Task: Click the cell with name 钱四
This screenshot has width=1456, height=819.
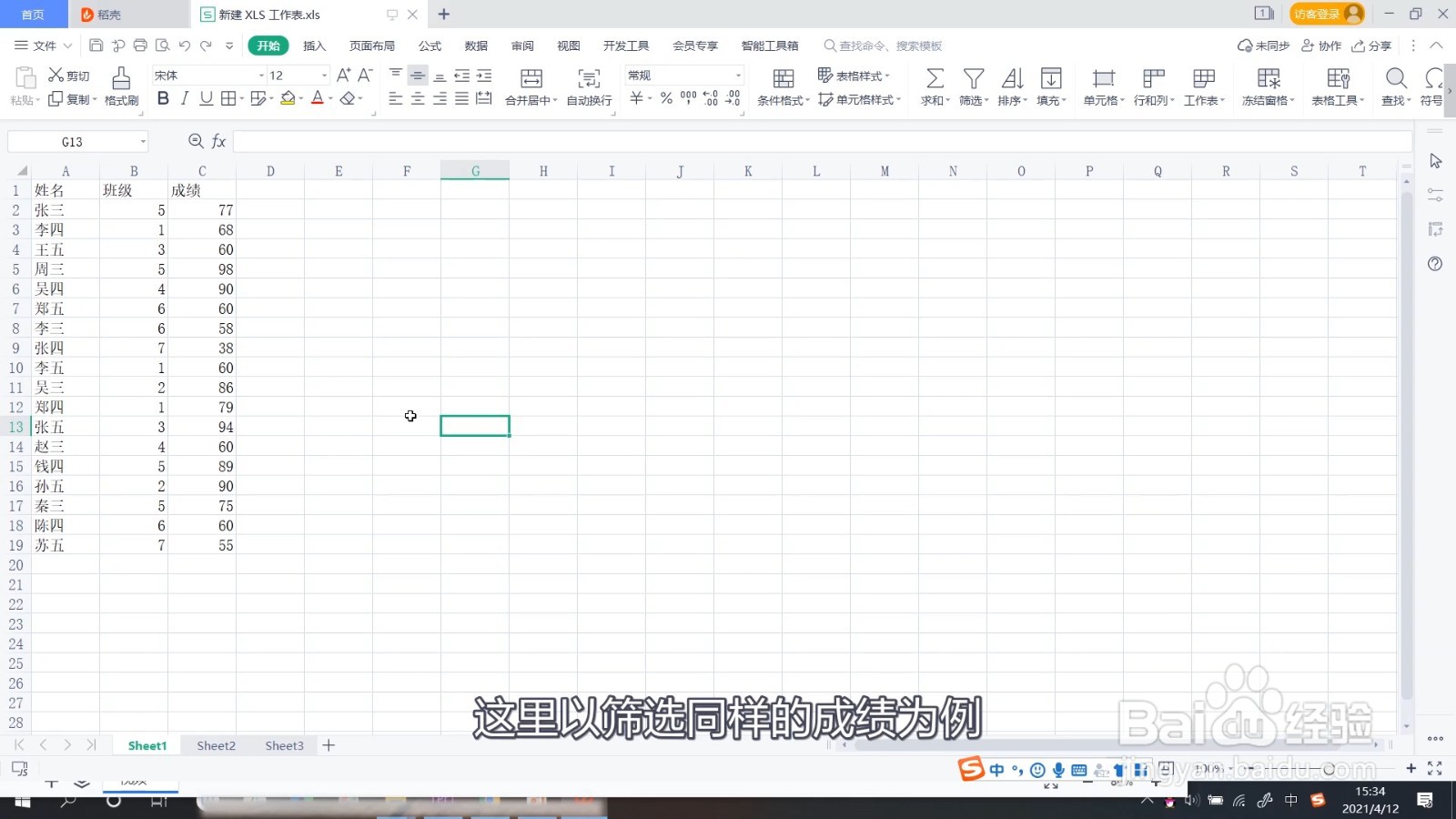Action: 66,467
